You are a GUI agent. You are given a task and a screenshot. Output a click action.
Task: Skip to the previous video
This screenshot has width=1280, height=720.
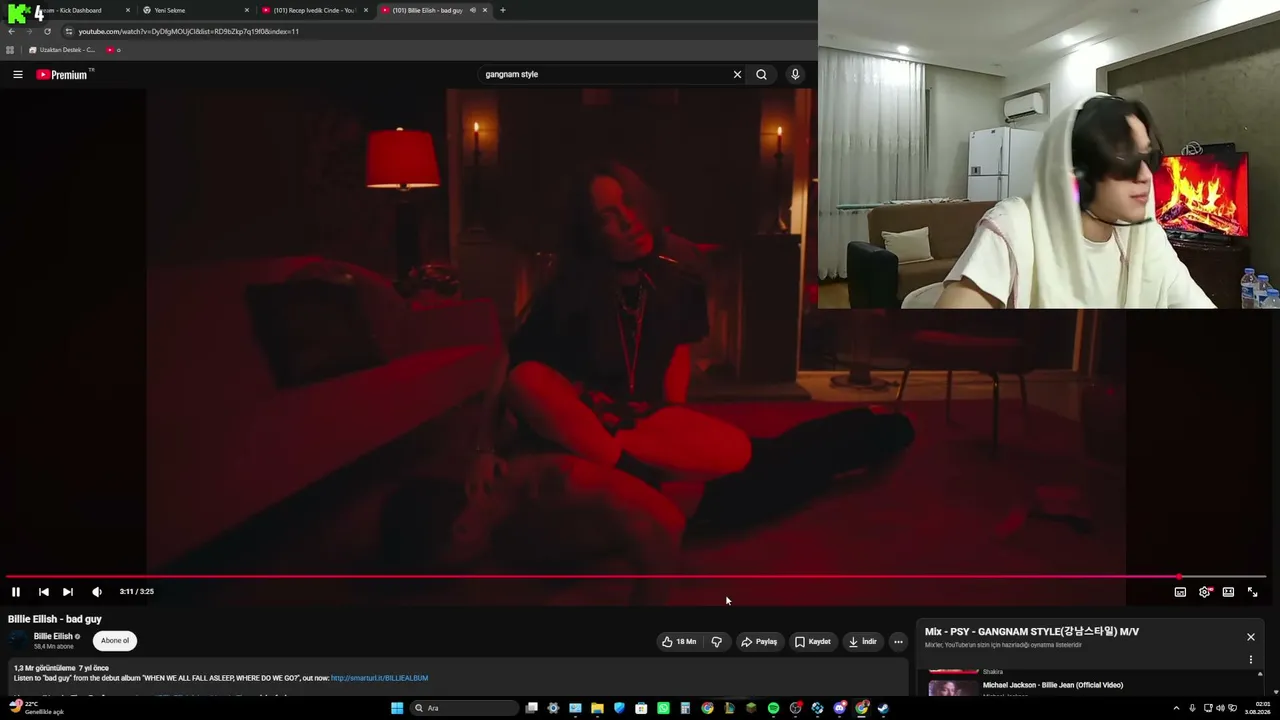[43, 592]
